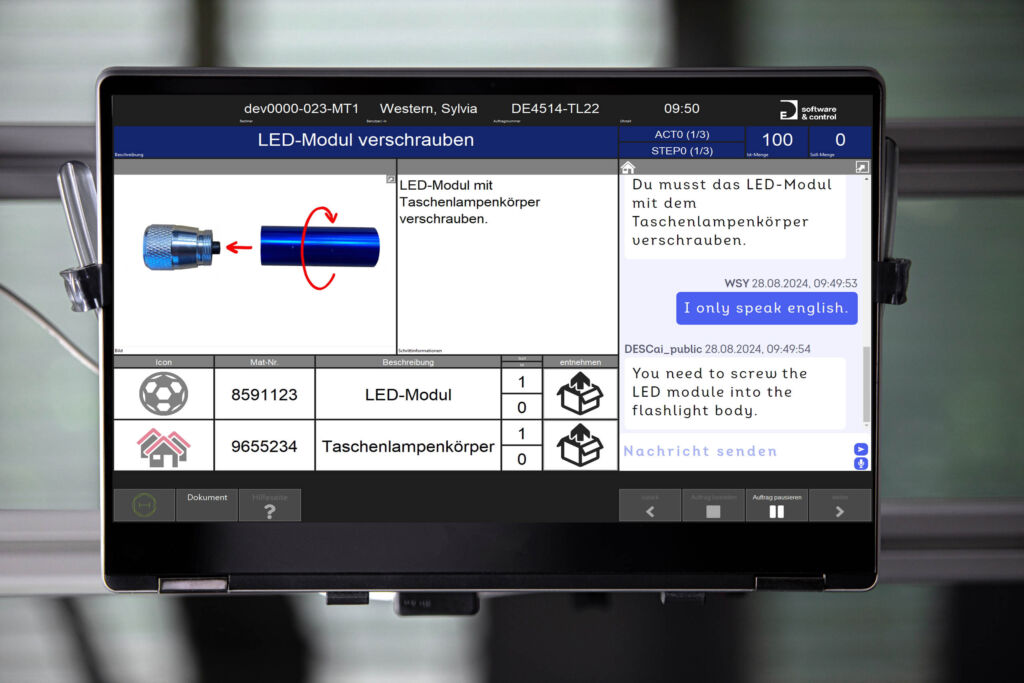The image size is (1024, 683).
Task: Enlarge the flashlight image with expand icon
Action: (x=391, y=179)
